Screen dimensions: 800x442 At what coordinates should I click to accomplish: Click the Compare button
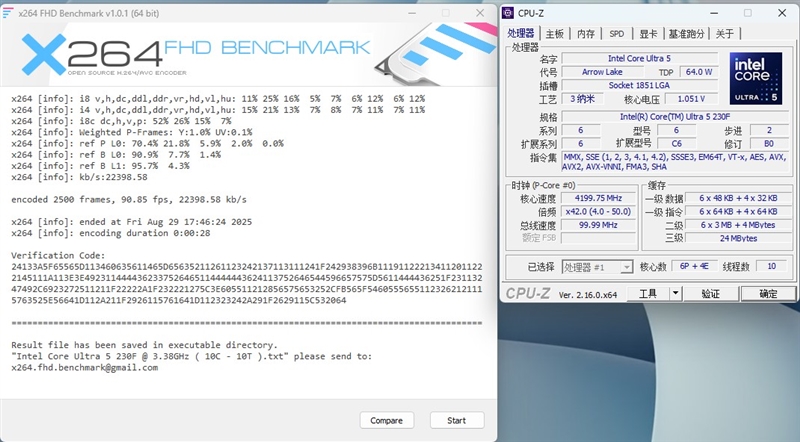pos(386,421)
